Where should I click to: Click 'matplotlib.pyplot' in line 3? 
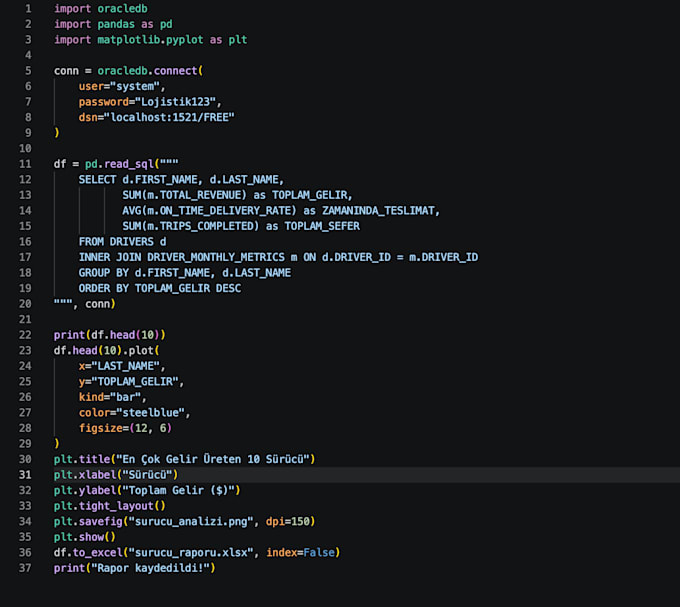[150, 40]
